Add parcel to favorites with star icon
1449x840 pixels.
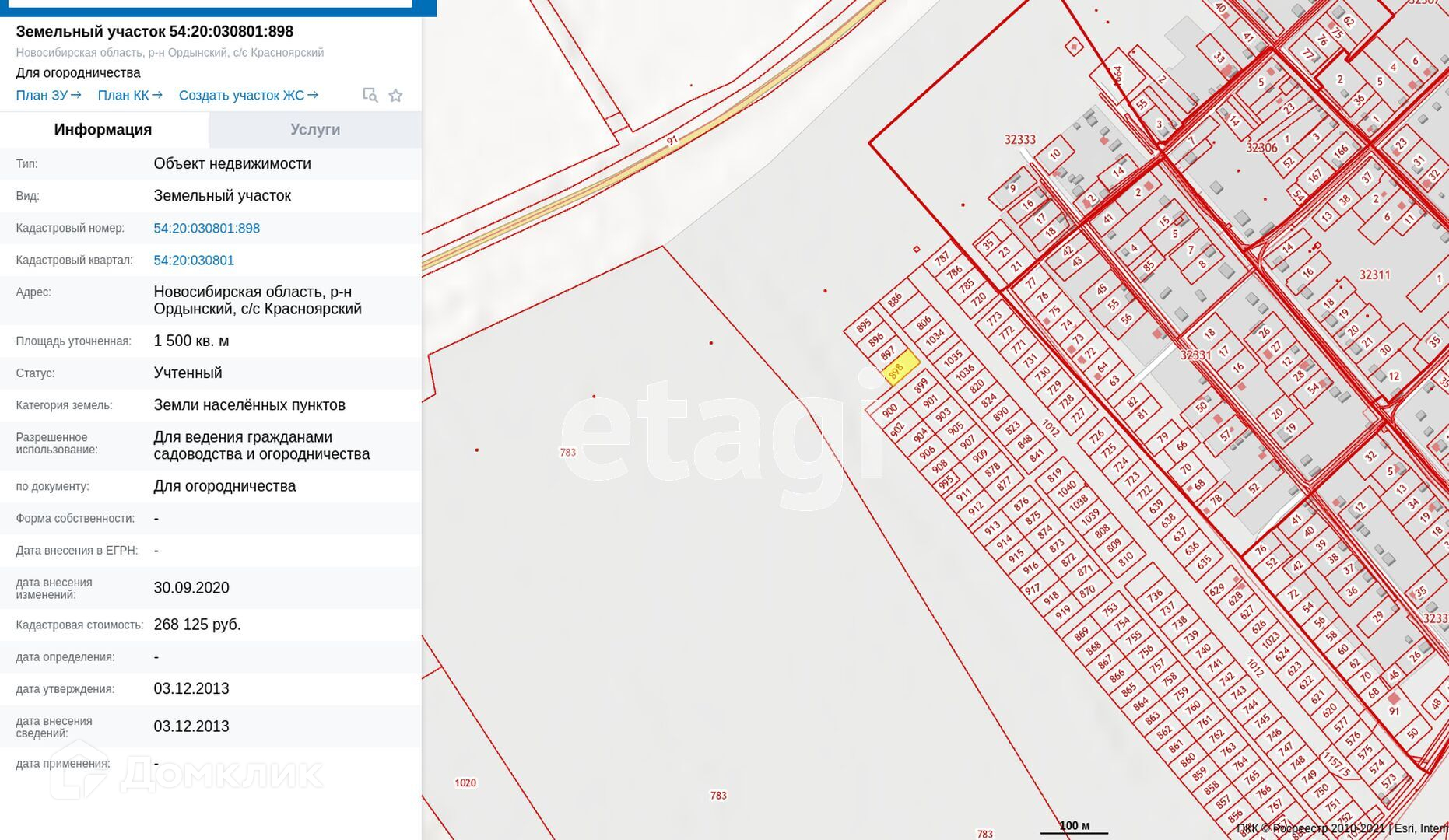pos(395,95)
